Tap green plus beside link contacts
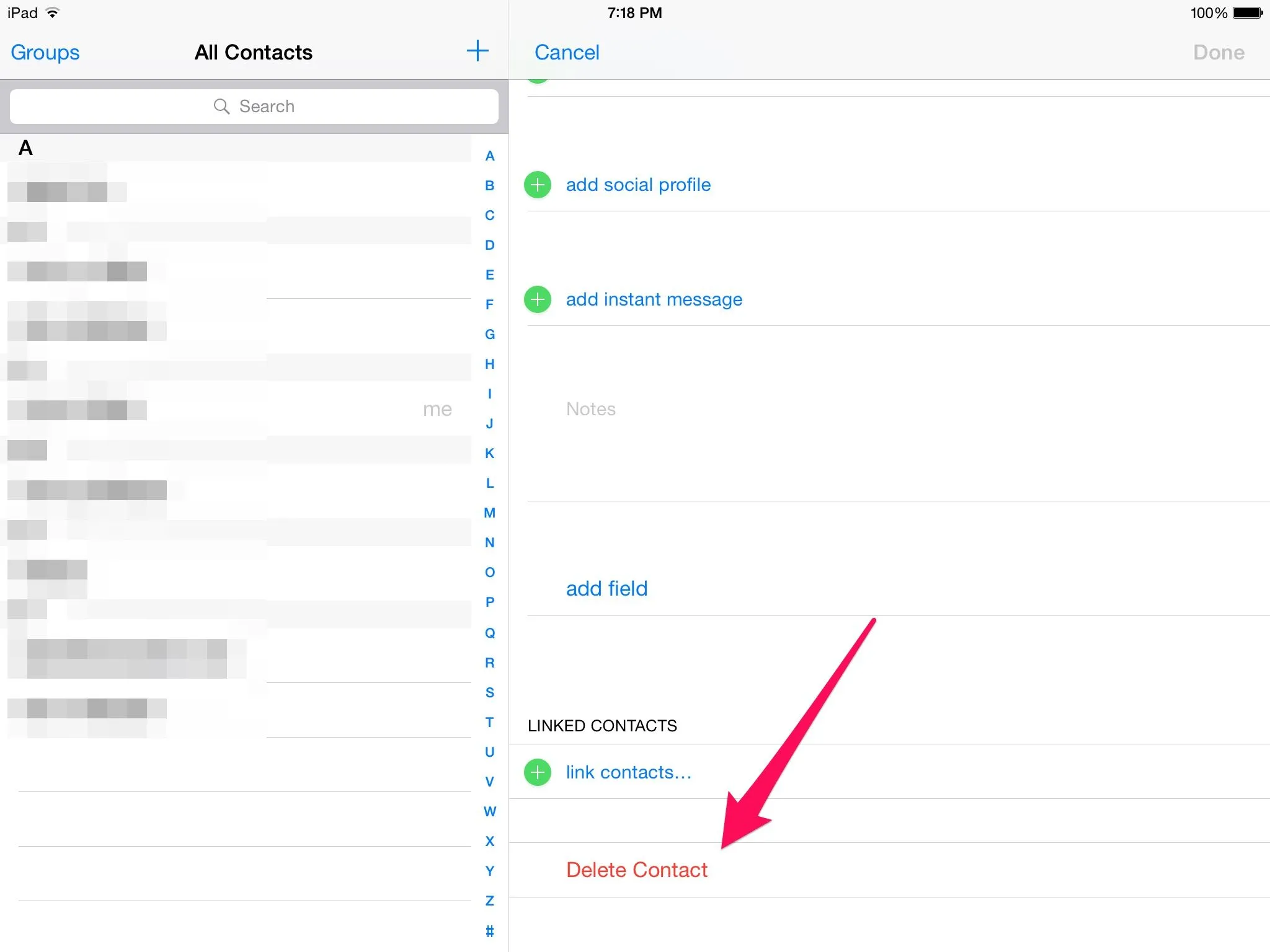This screenshot has height=952, width=1270. pyautogui.click(x=538, y=772)
